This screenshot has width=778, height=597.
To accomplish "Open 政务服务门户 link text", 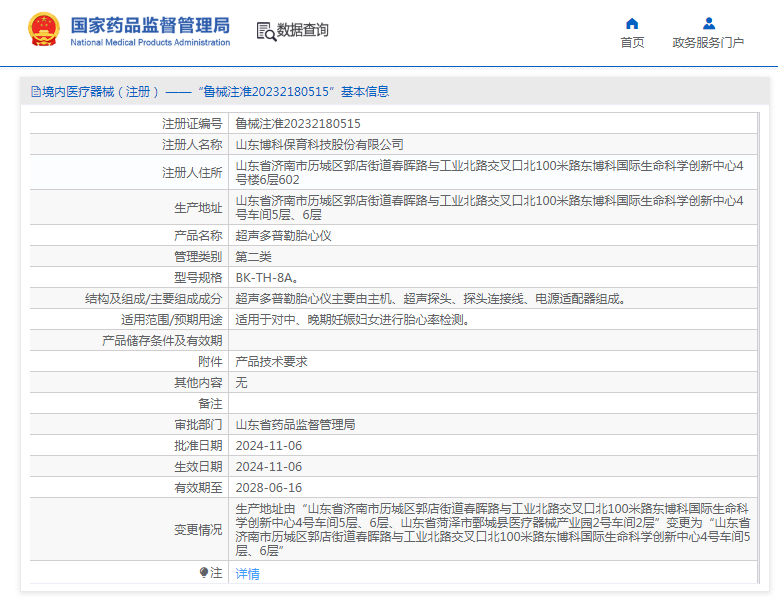I will [x=708, y=43].
